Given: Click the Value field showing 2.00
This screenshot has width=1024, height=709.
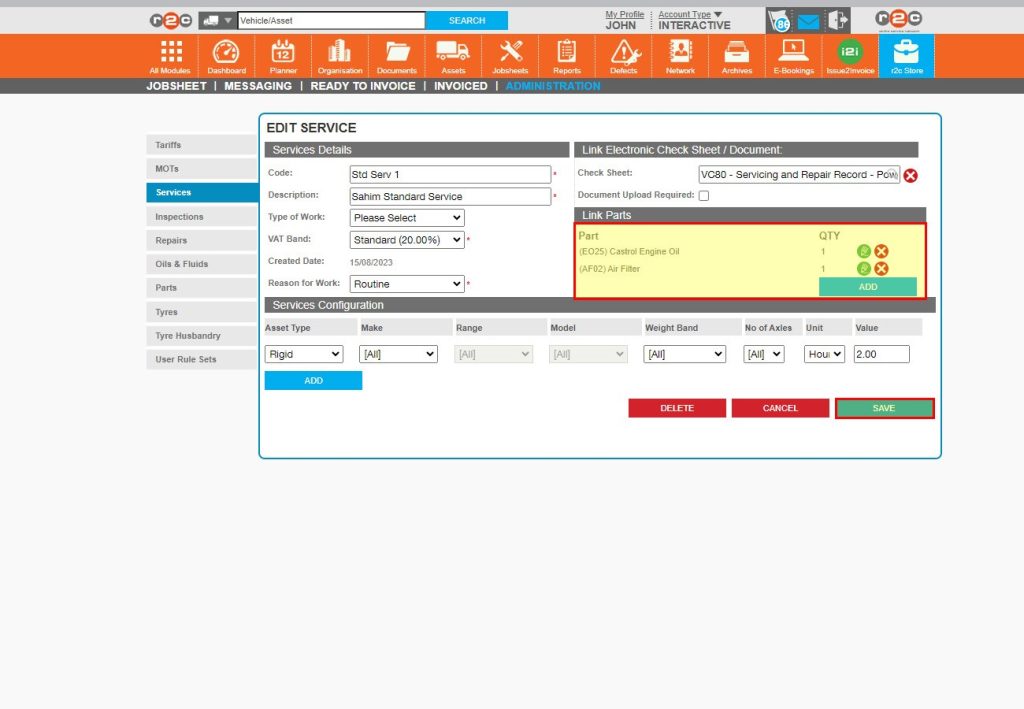Looking at the screenshot, I should point(882,354).
